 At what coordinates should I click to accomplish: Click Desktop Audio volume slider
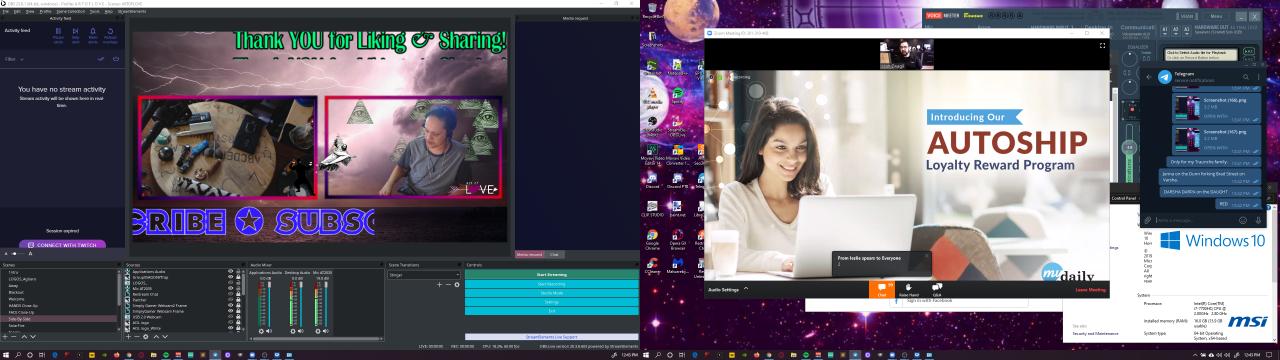coord(300,303)
